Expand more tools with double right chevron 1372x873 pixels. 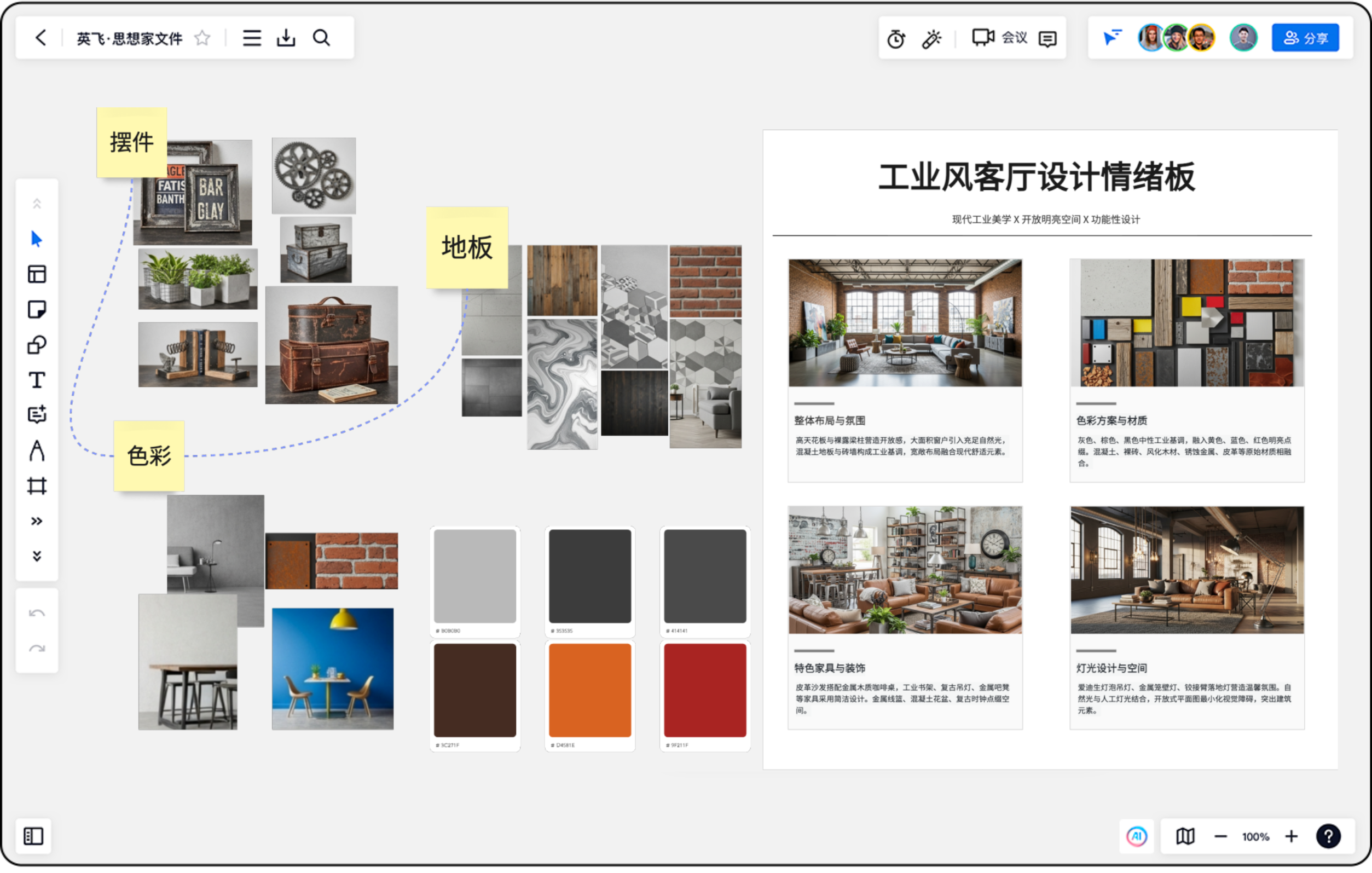click(x=37, y=522)
